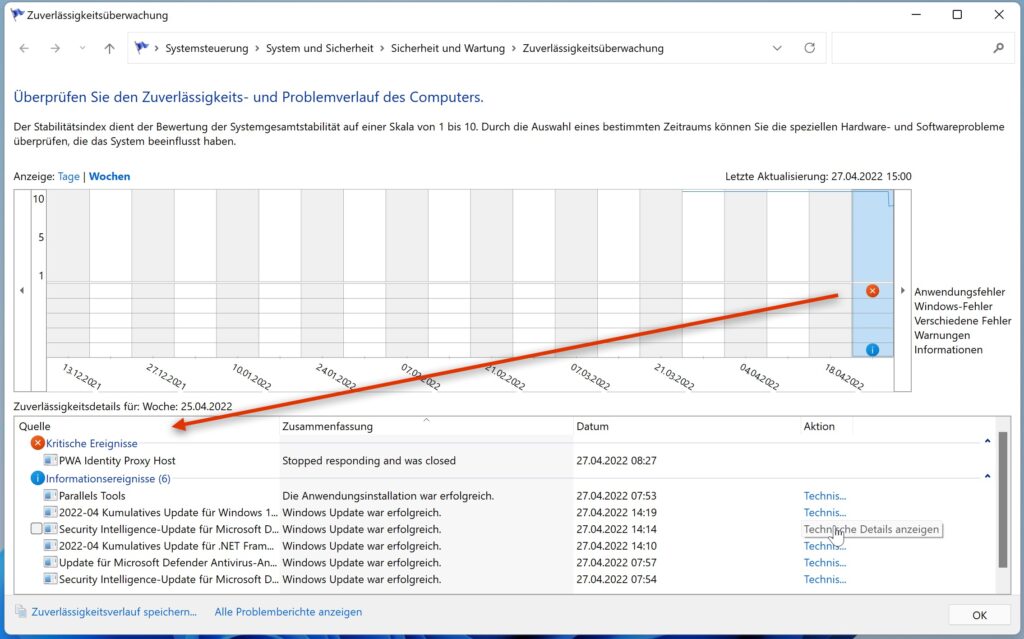Select the highlighted week column for 18.04.2022
The image size is (1024, 639).
[x=872, y=230]
